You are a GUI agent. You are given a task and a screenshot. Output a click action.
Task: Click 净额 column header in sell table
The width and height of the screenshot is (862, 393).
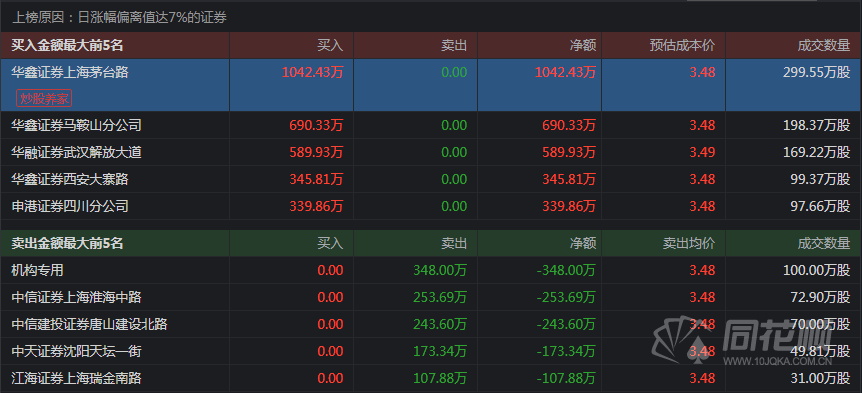583,243
